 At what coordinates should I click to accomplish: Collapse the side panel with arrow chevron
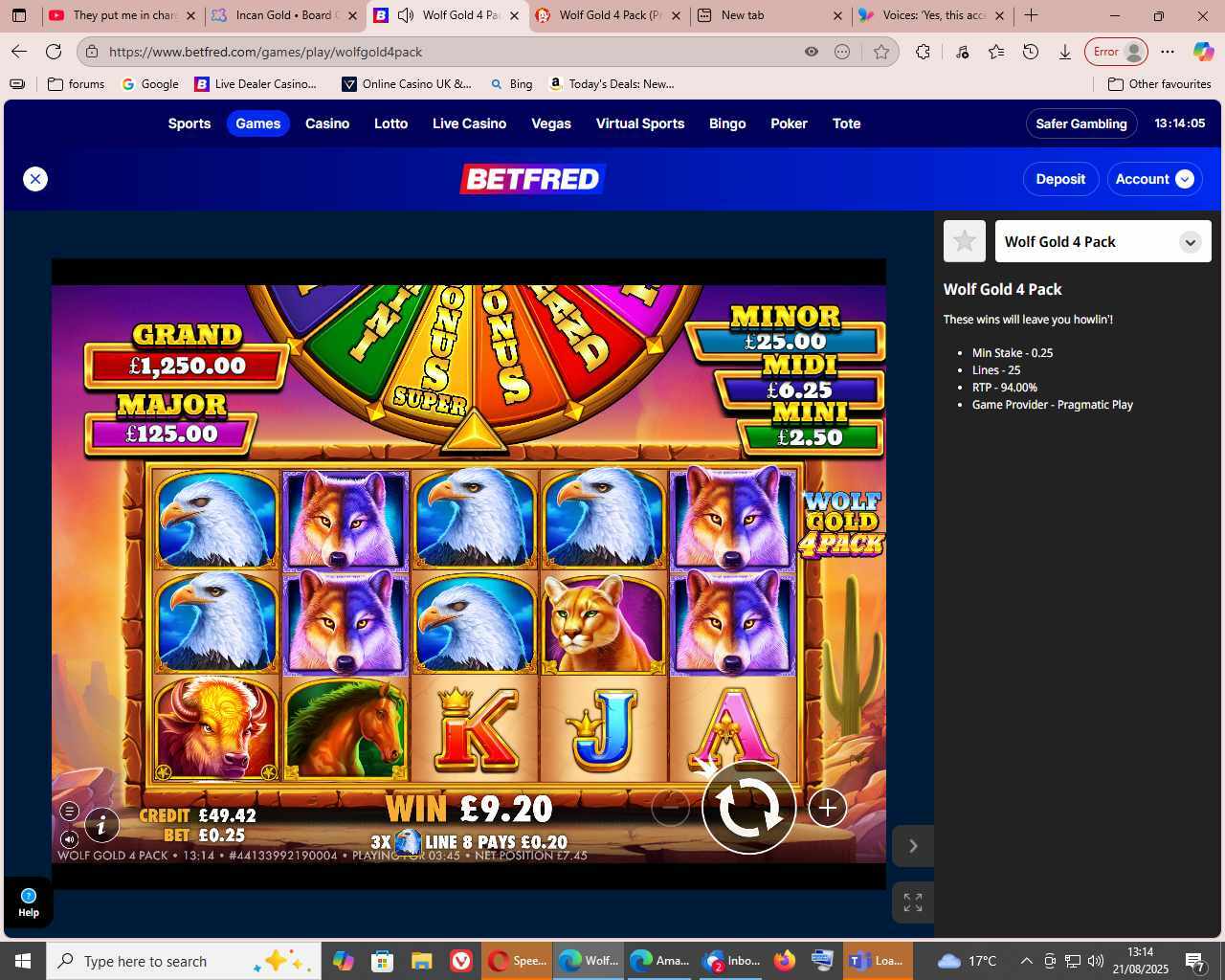coord(912,846)
